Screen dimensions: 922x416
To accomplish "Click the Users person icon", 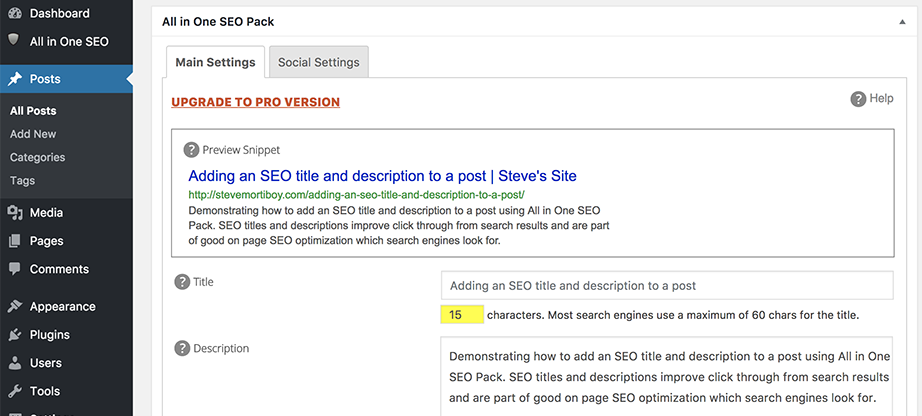I will pyautogui.click(x=15, y=362).
